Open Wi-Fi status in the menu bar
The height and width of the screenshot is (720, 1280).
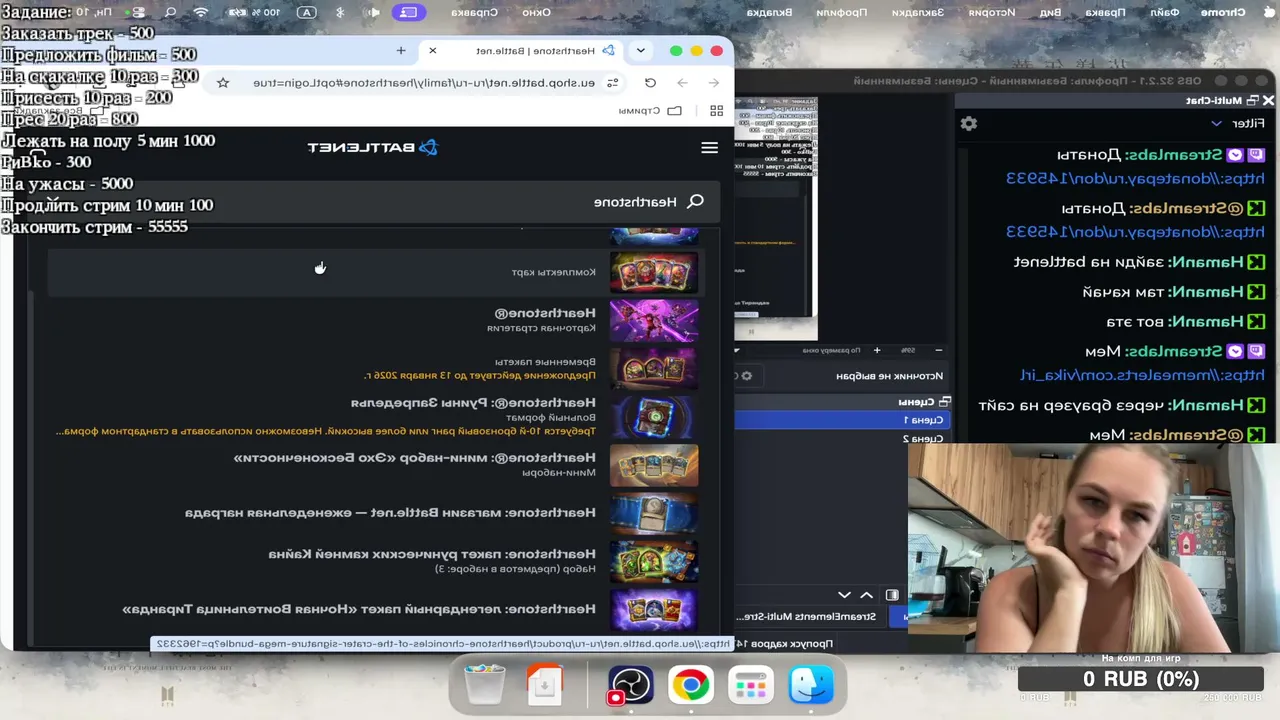201,12
